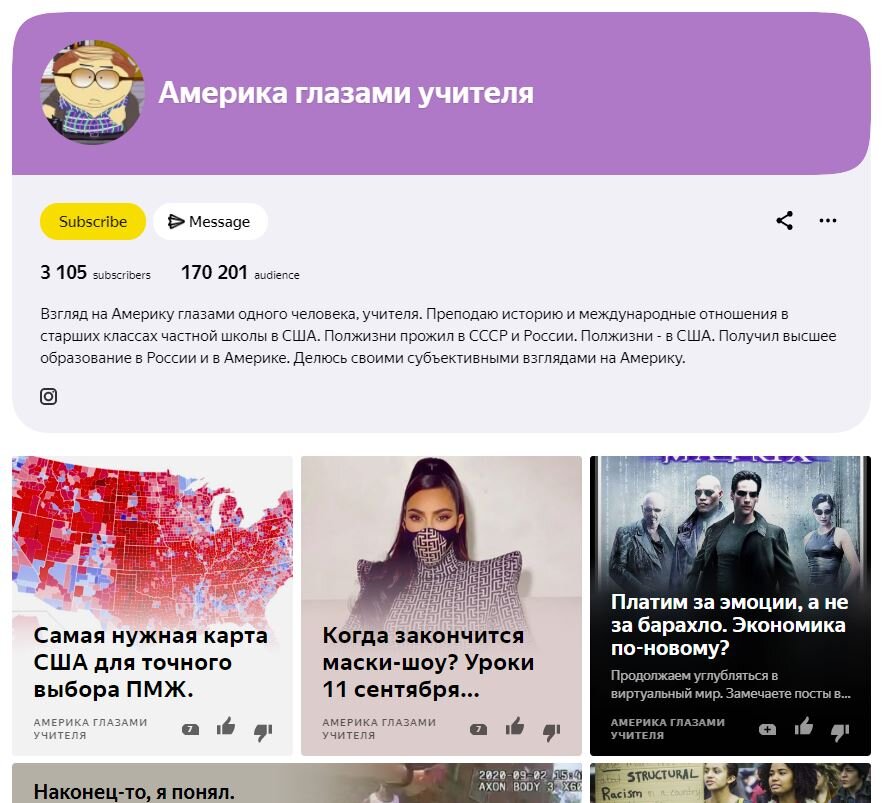
Task: Share the channel via the share icon
Action: [x=784, y=221]
